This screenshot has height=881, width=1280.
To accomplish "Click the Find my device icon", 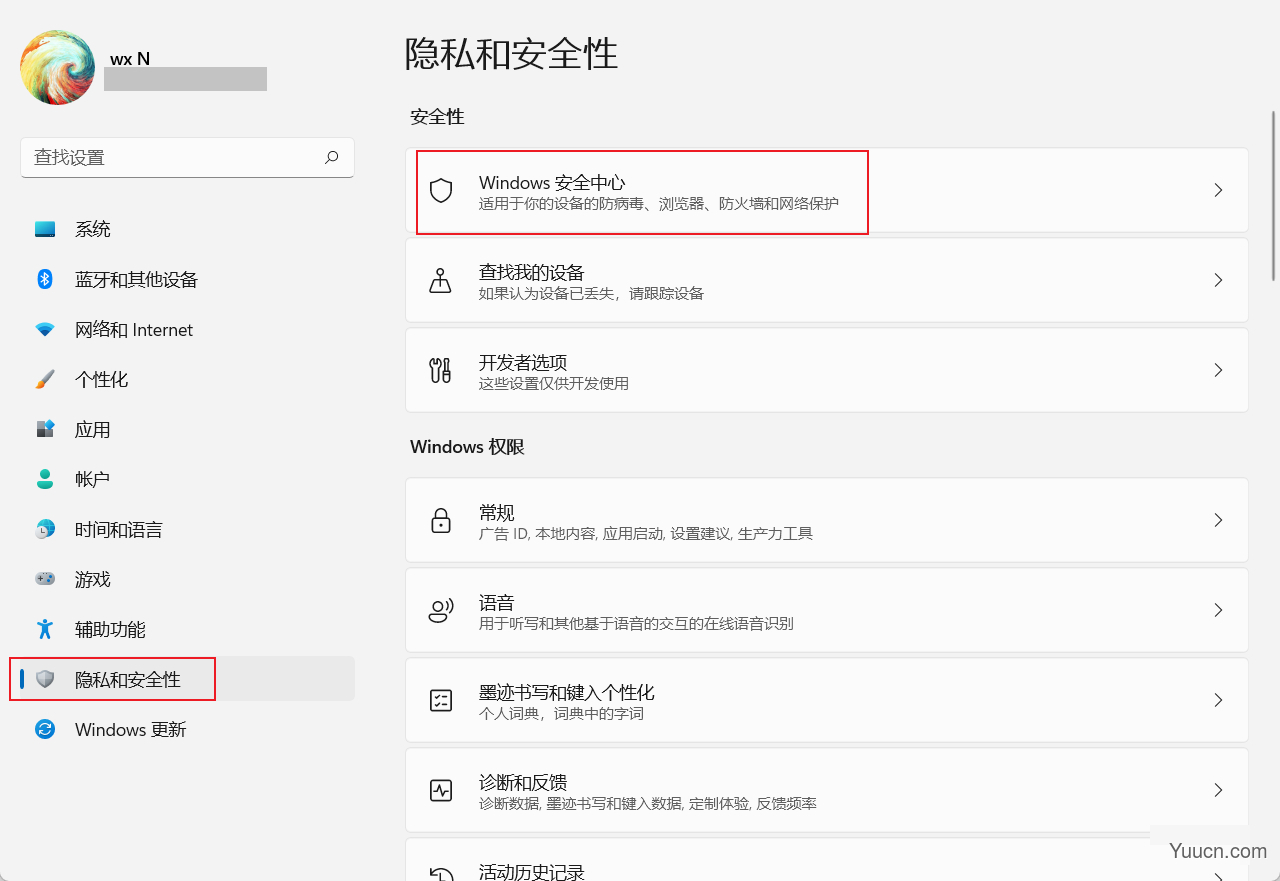I will click(441, 280).
